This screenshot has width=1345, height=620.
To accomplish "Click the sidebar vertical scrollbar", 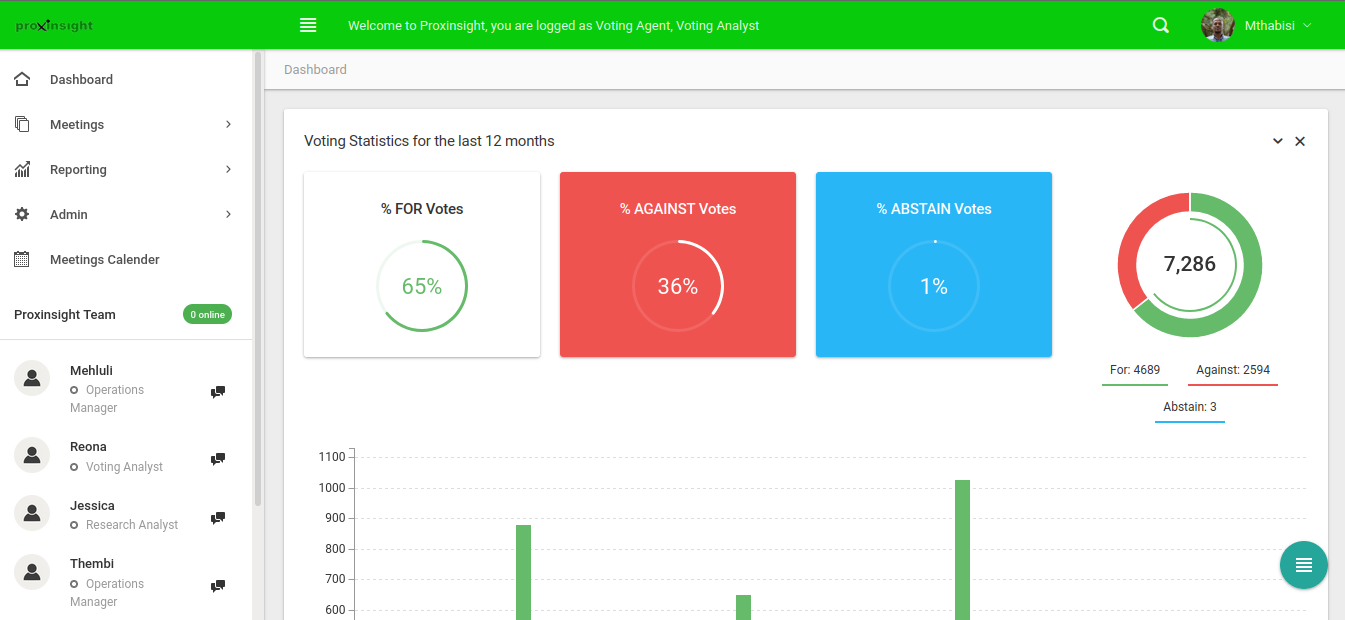I will [x=258, y=280].
